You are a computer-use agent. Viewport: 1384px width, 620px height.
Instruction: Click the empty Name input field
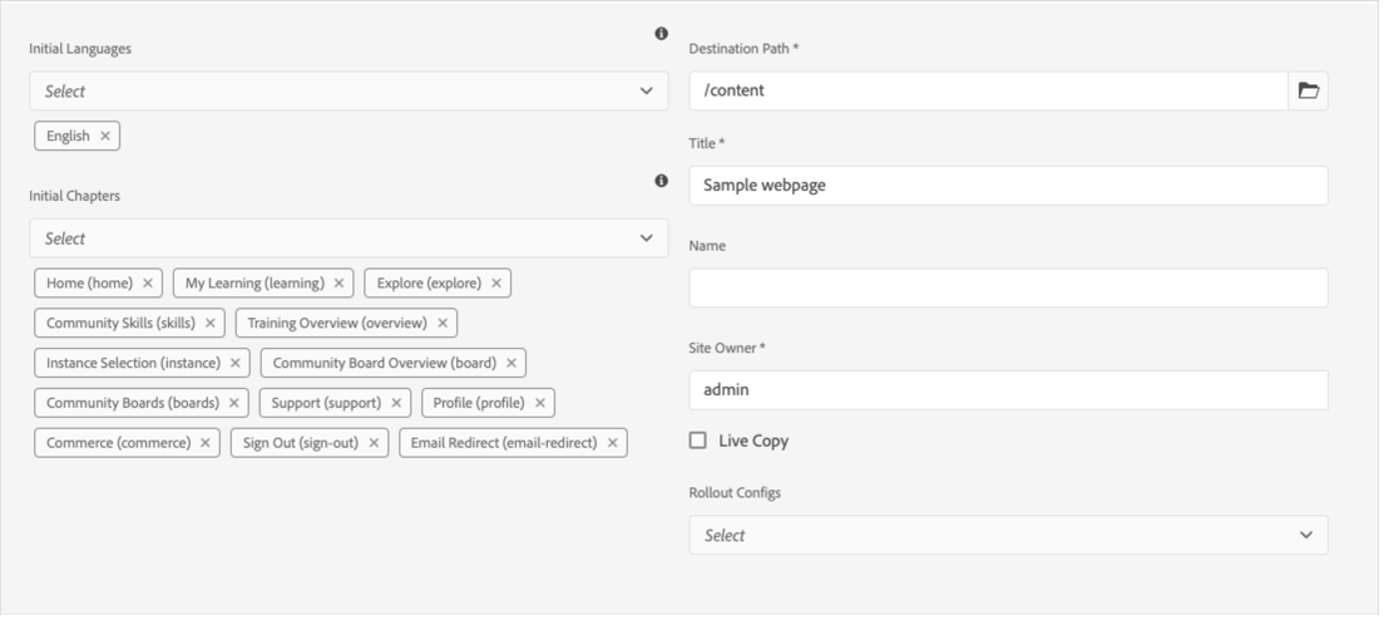click(x=1008, y=288)
